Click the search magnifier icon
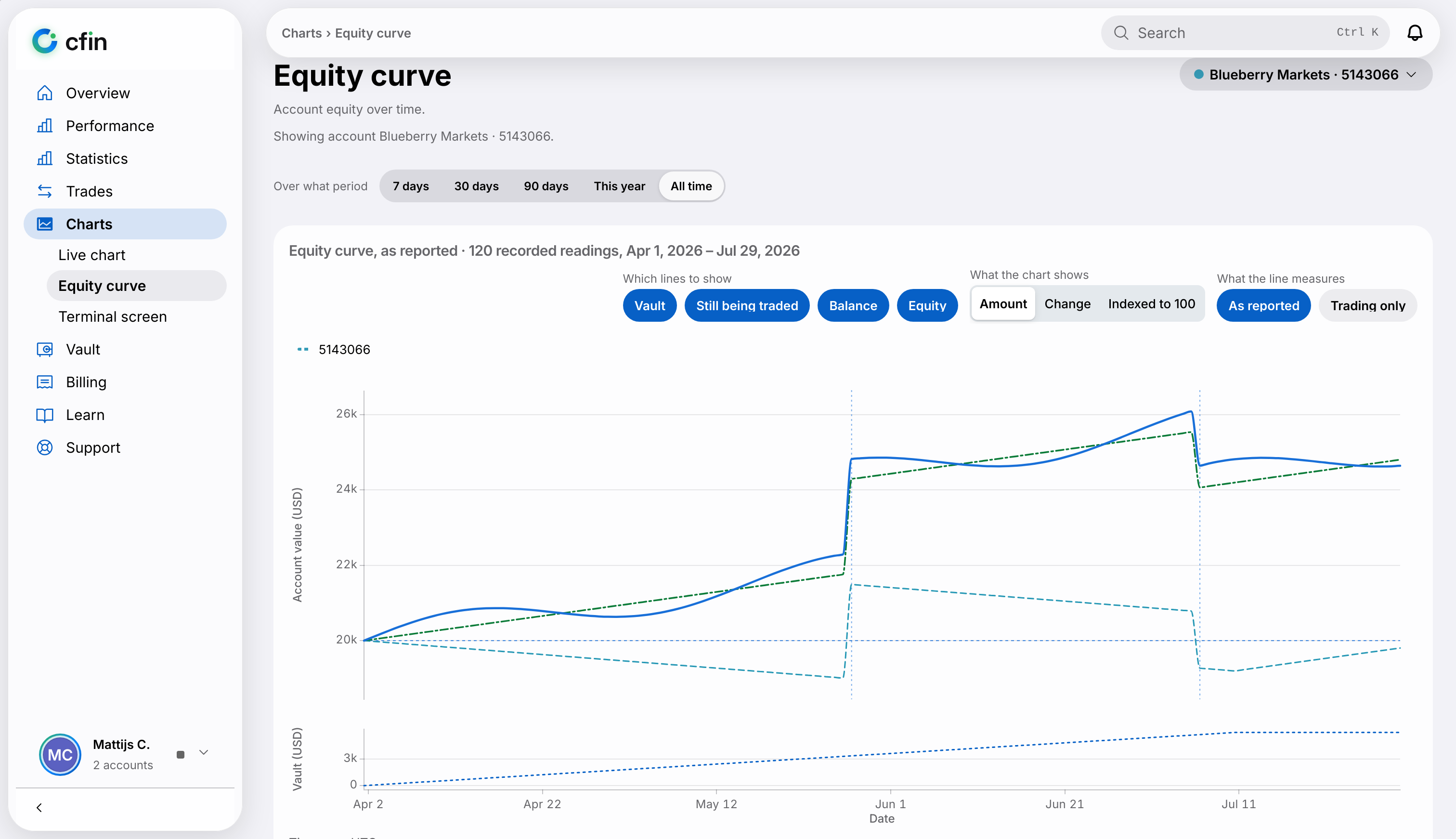This screenshot has width=1456, height=839. (x=1121, y=33)
